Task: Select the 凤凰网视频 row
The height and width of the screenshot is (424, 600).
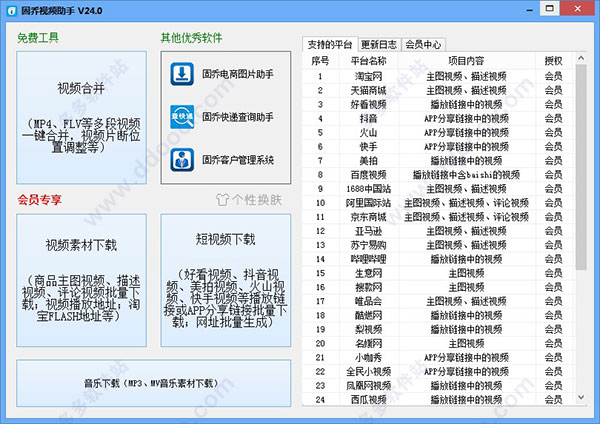Action: coord(439,386)
